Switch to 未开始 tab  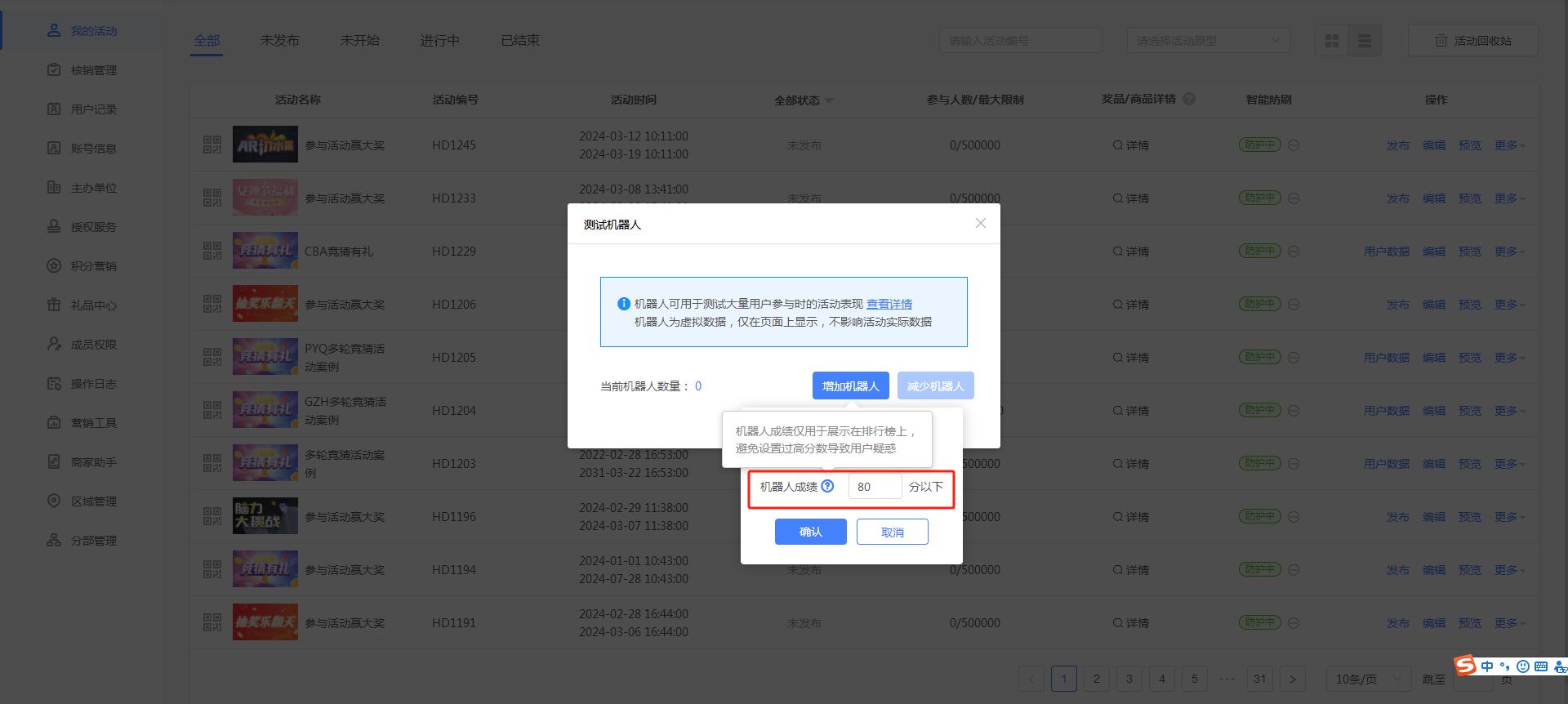(x=359, y=40)
